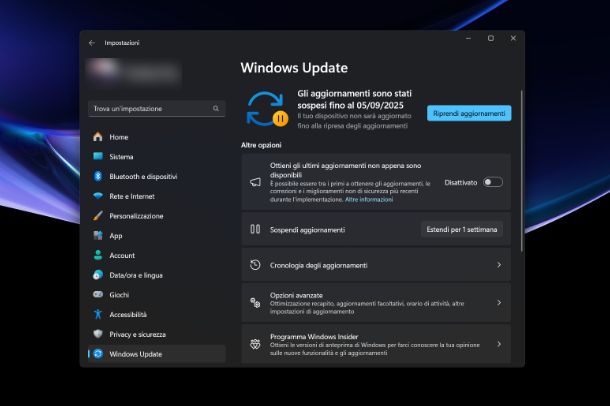Click the Accessibilità icon
The image size is (610, 406).
(98, 314)
